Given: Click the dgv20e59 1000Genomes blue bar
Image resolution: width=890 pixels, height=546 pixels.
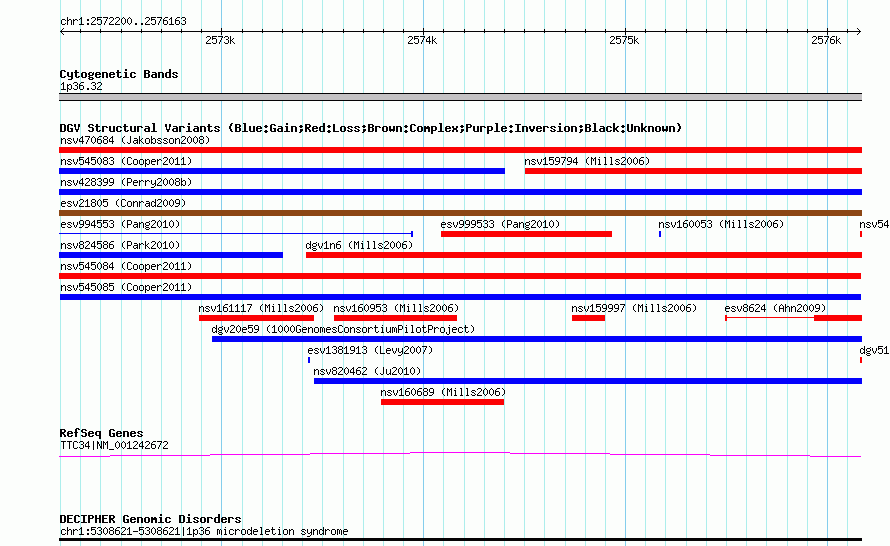Looking at the screenshot, I should click(x=537, y=339).
